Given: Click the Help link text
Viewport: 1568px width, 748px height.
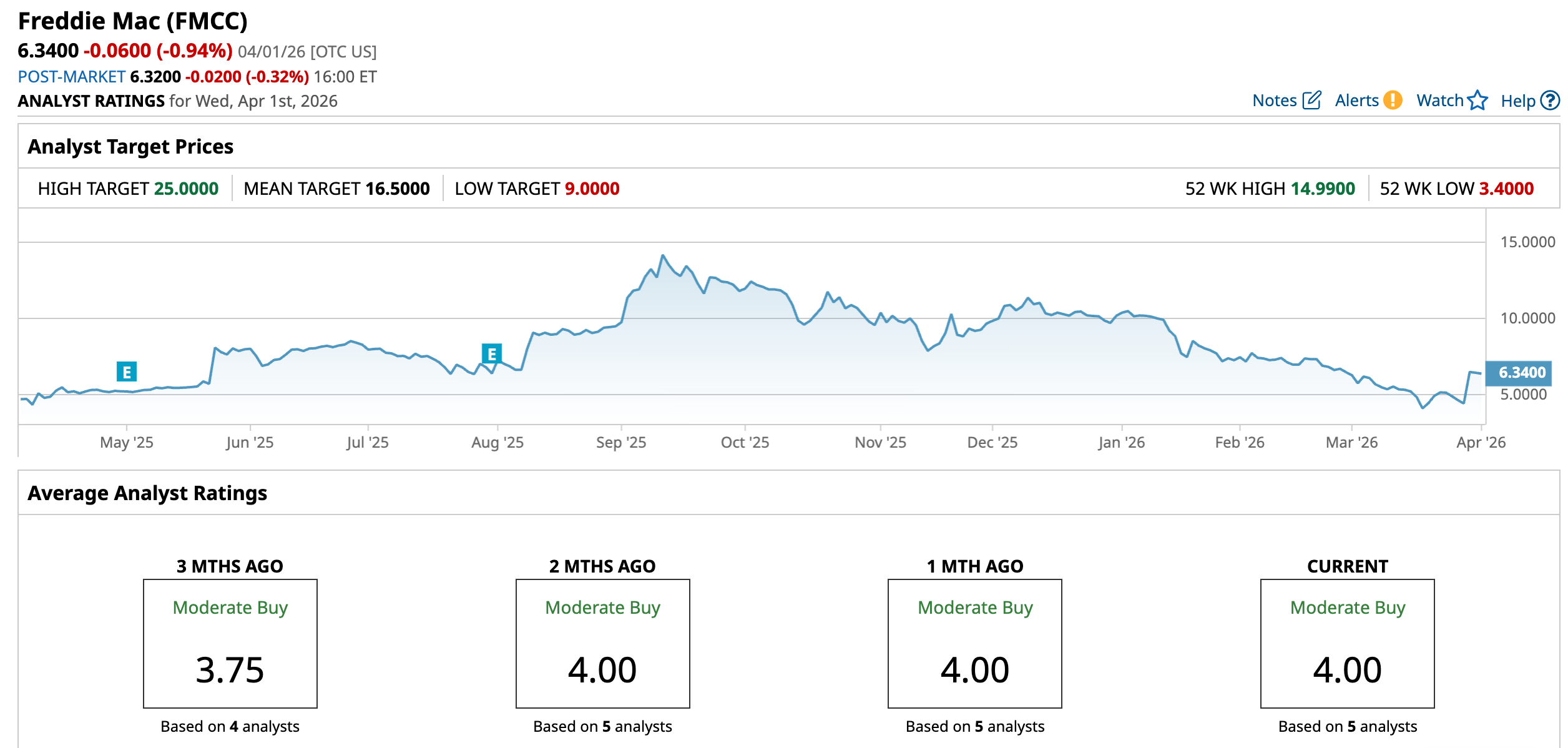Looking at the screenshot, I should coord(1517,101).
